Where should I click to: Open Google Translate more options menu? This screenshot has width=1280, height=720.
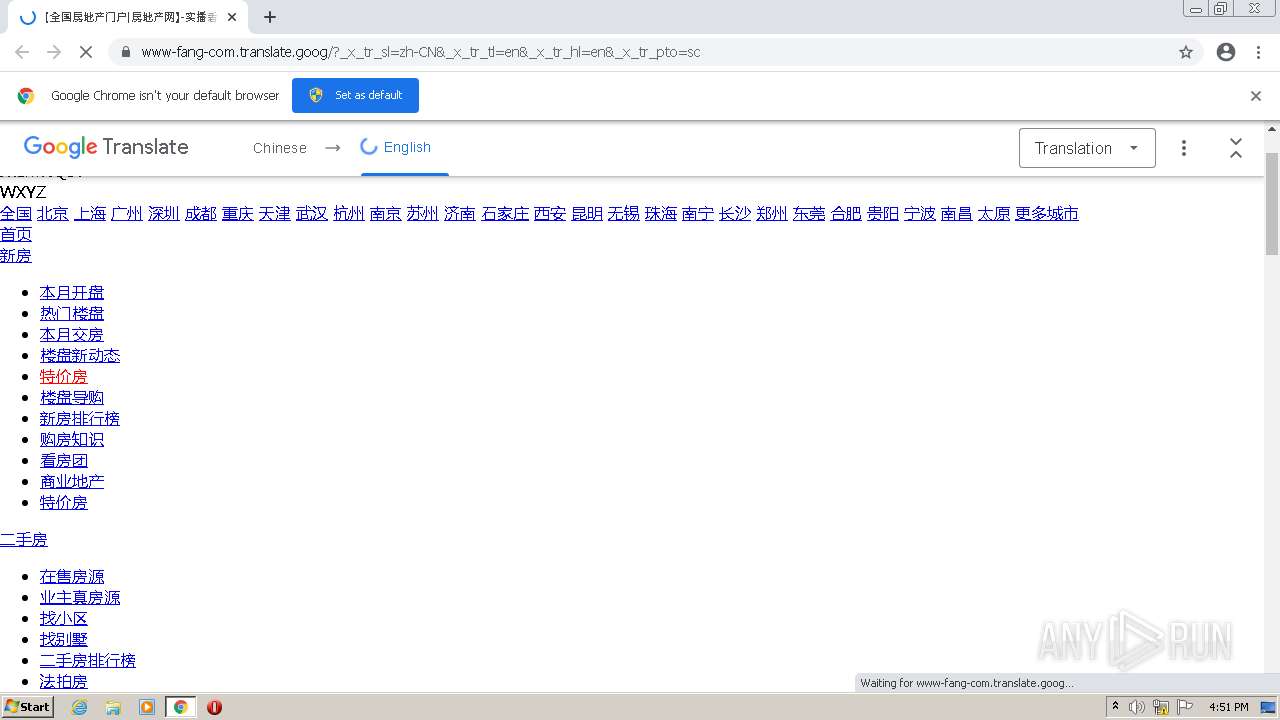(x=1184, y=148)
